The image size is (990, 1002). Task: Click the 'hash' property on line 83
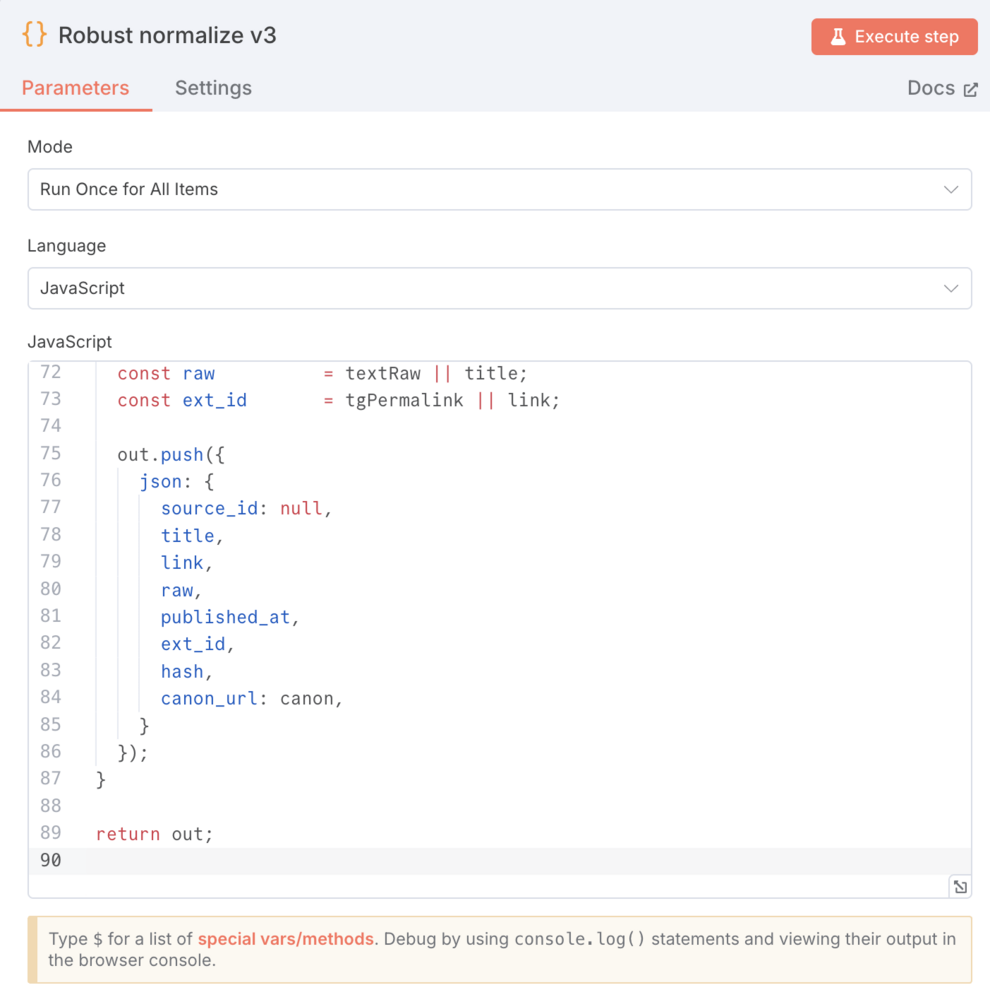(186, 671)
